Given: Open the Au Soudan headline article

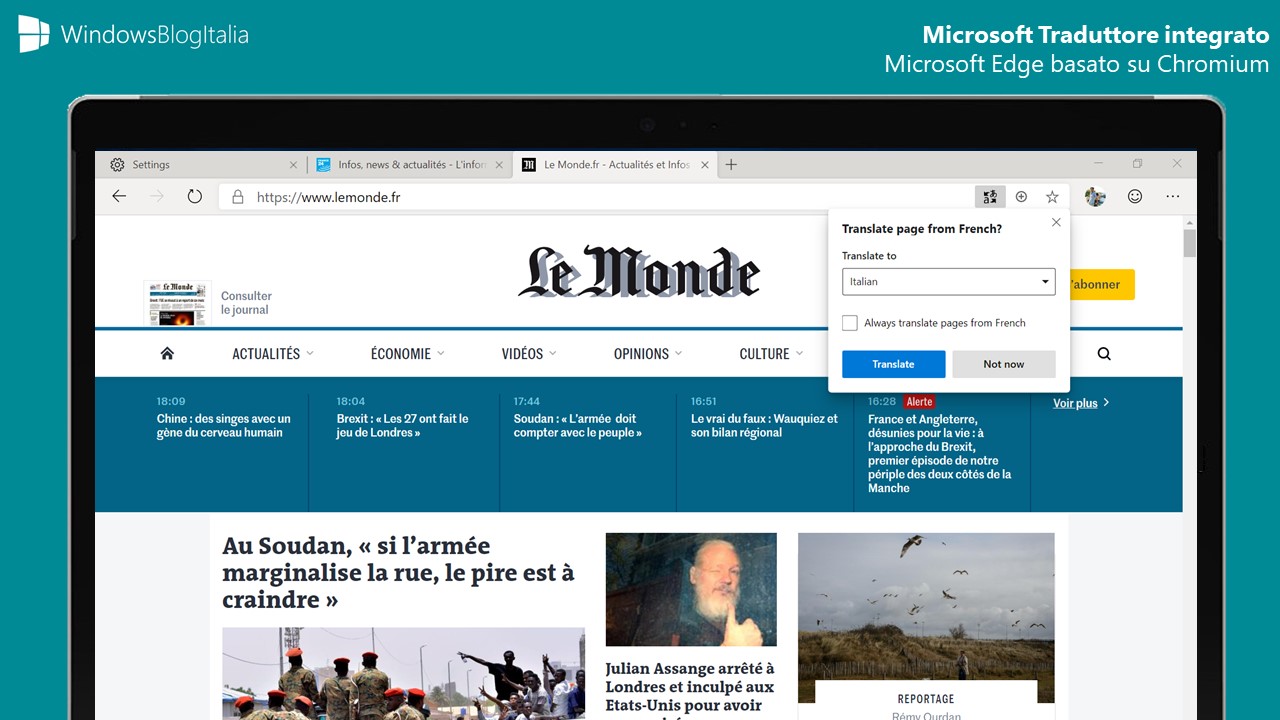Looking at the screenshot, I should [x=398, y=573].
